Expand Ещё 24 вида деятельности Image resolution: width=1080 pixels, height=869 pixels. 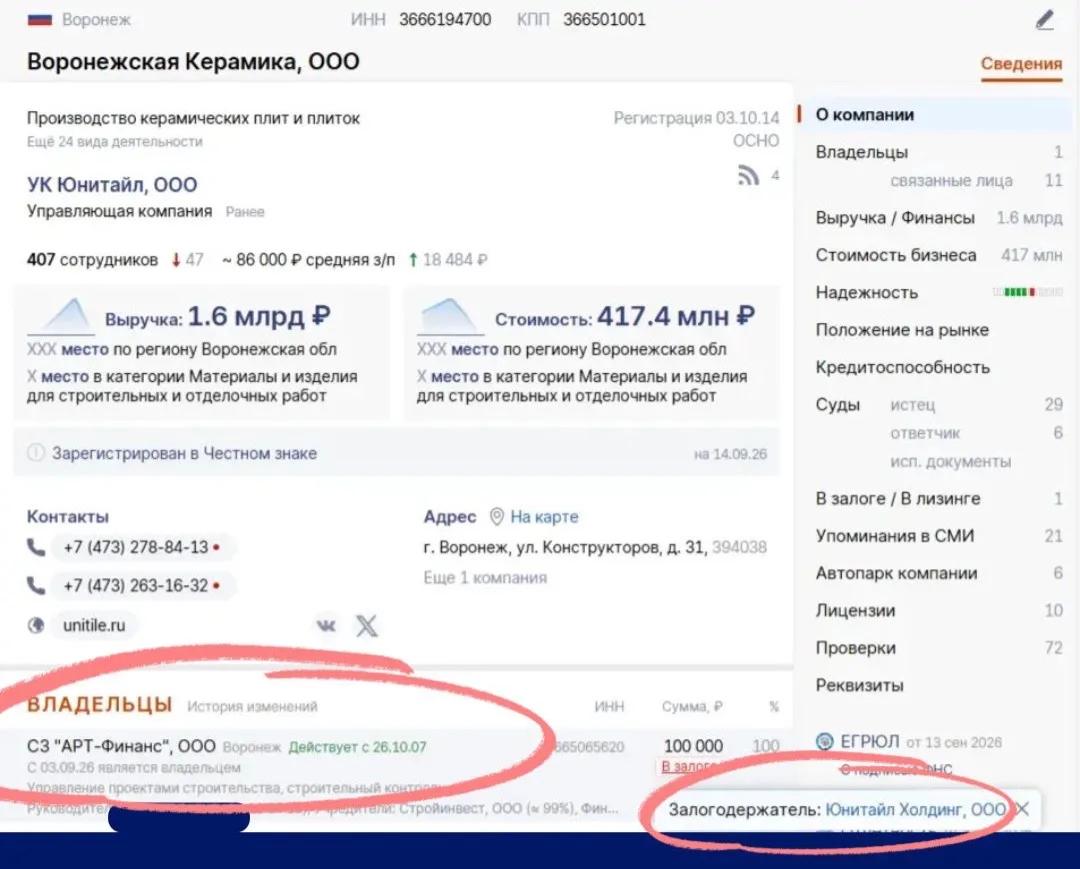tap(115, 142)
